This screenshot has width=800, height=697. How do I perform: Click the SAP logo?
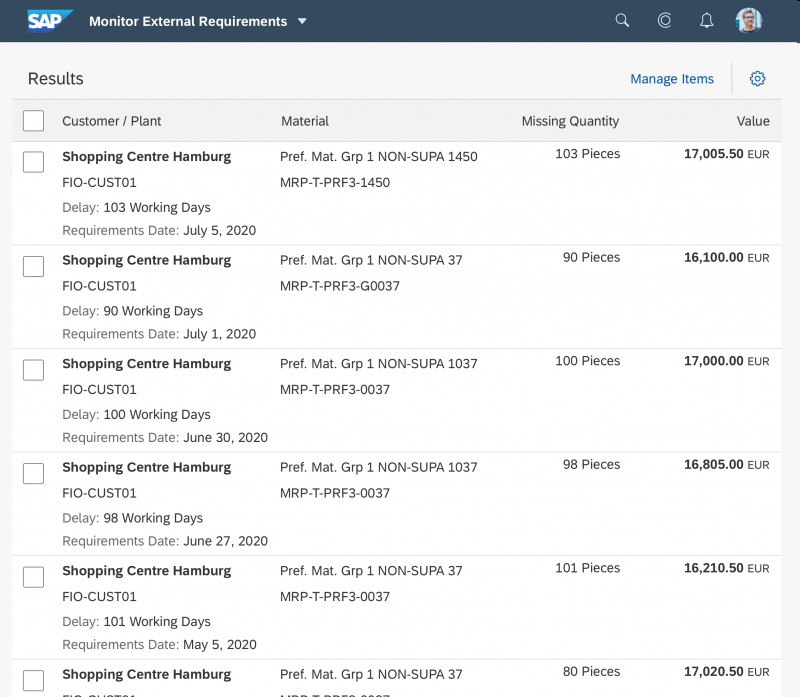(49, 21)
